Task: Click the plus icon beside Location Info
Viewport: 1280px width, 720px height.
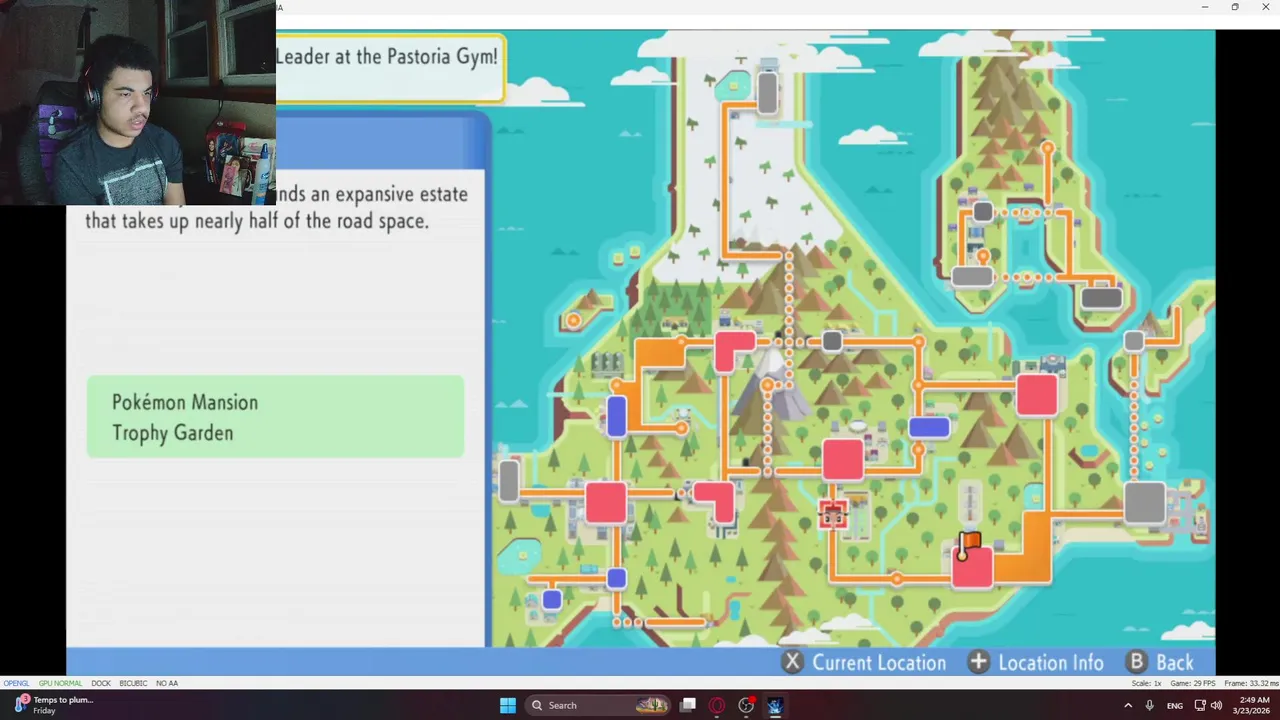Action: 978,662
